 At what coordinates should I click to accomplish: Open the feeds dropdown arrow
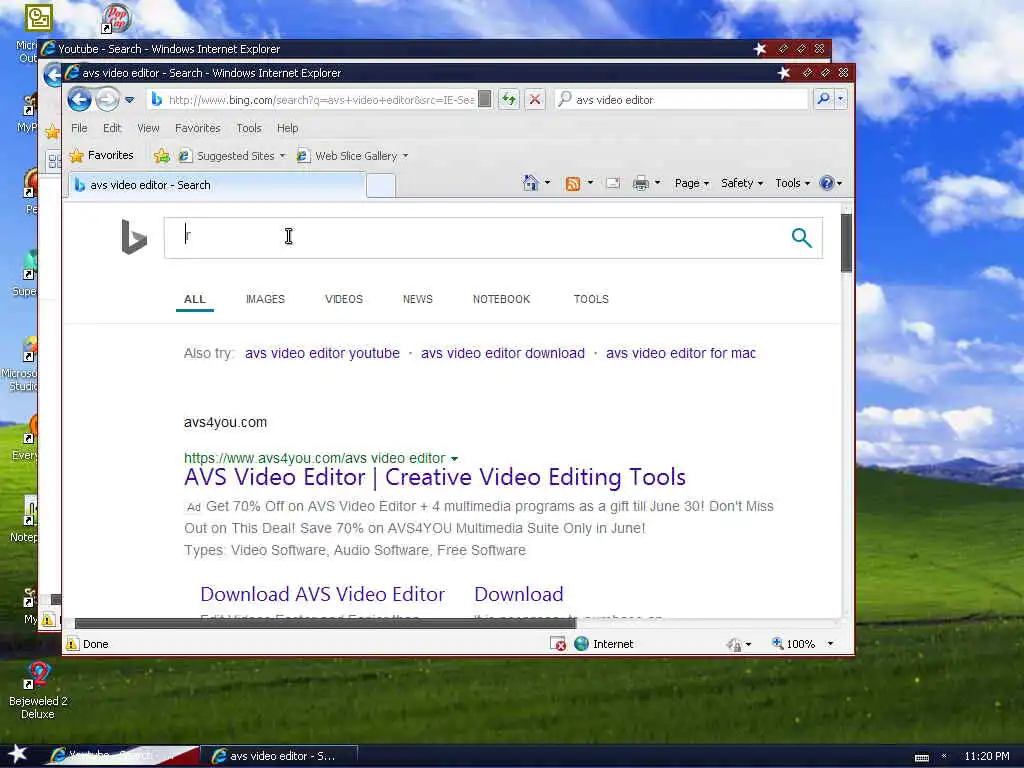pos(590,183)
